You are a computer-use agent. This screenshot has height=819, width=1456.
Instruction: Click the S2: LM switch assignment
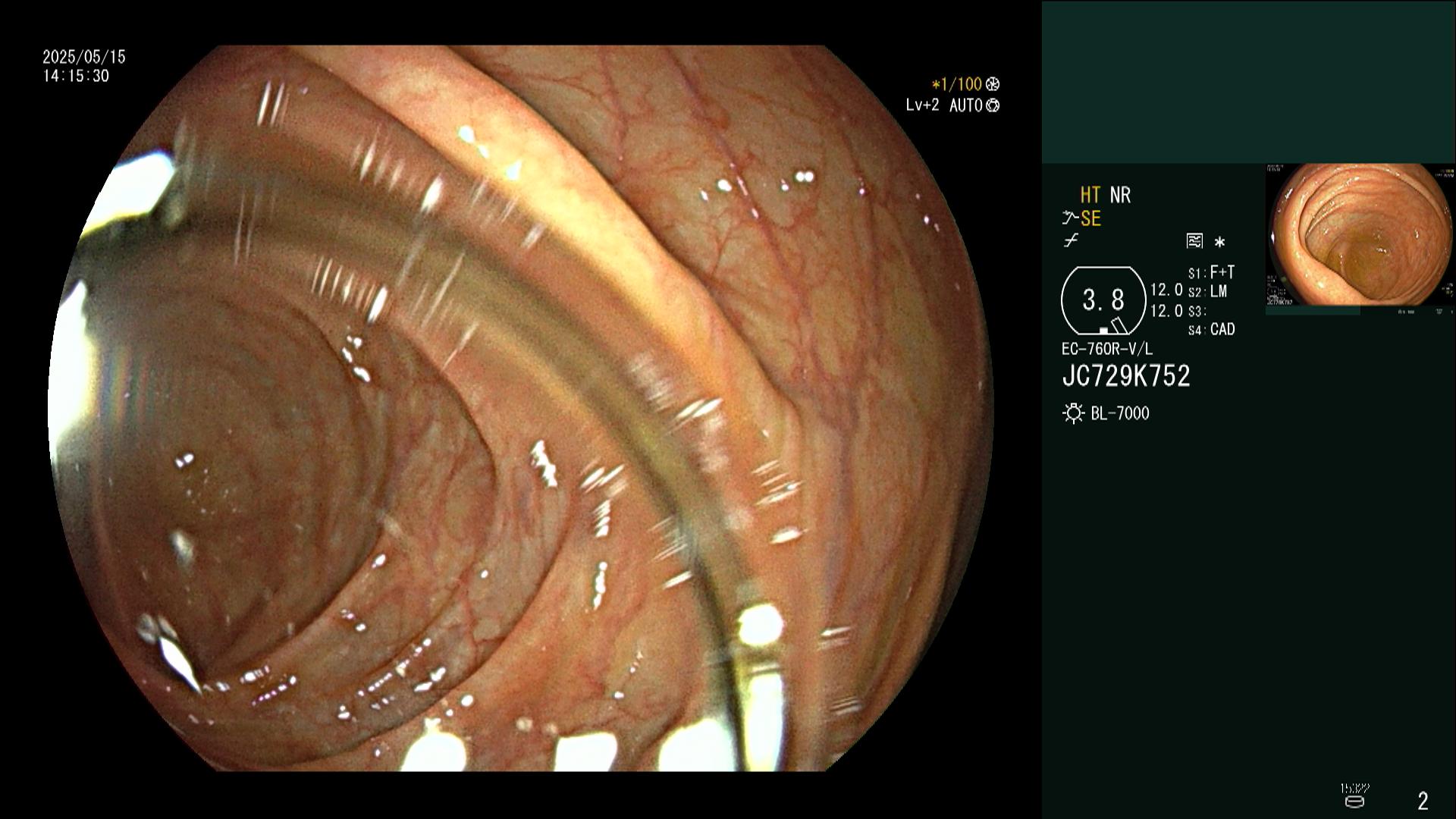click(x=1208, y=292)
